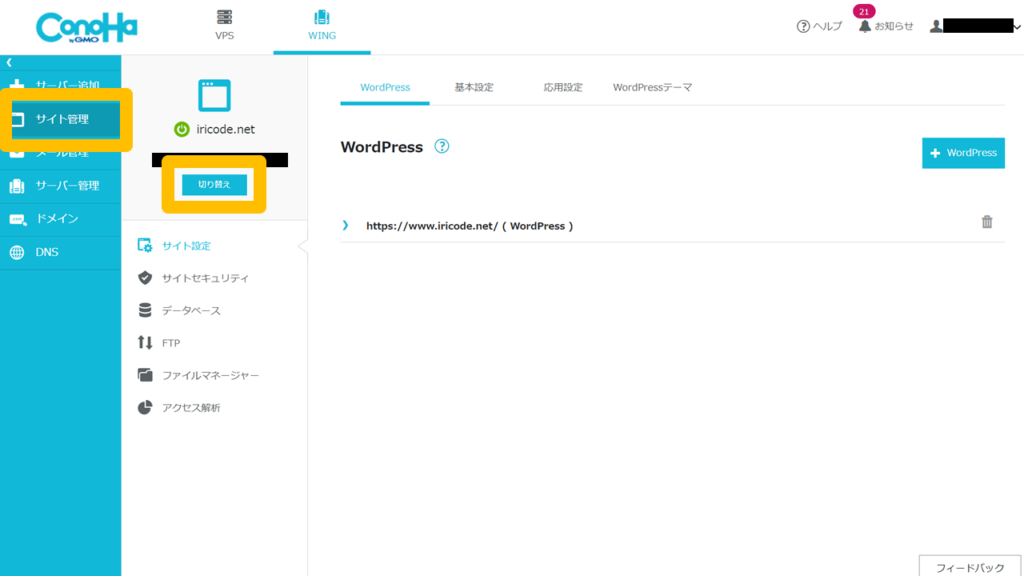
Task: Click the アクセス解析 pie chart icon
Action: tap(145, 408)
